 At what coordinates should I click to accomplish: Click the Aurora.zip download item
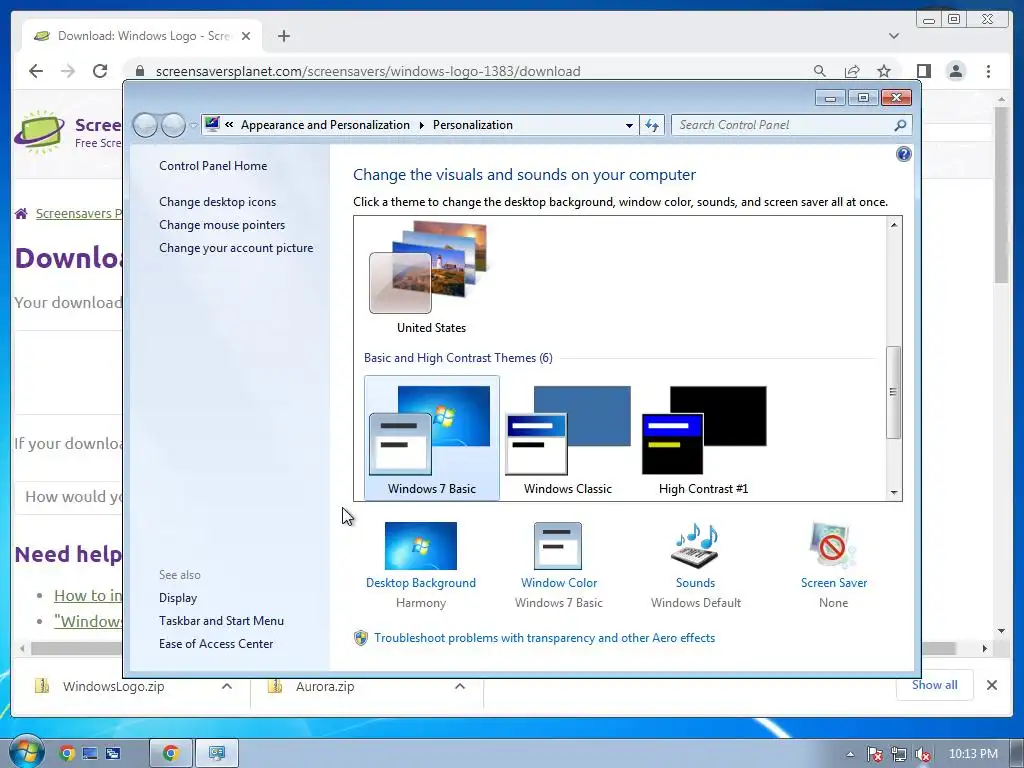click(325, 686)
